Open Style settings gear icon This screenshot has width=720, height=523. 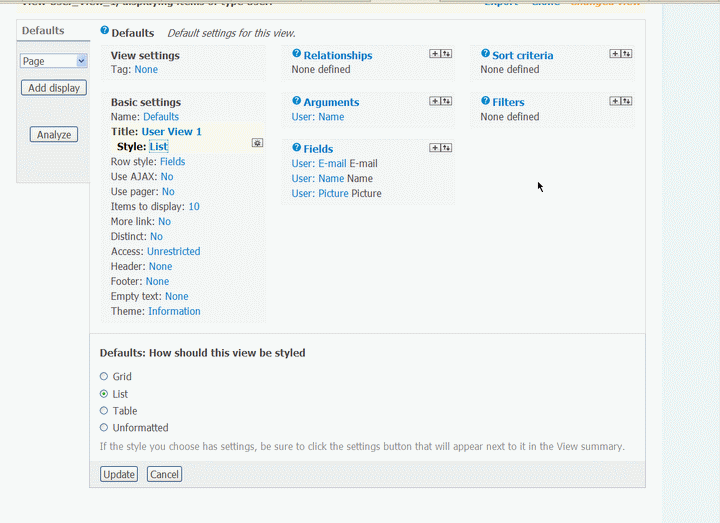[x=257, y=143]
